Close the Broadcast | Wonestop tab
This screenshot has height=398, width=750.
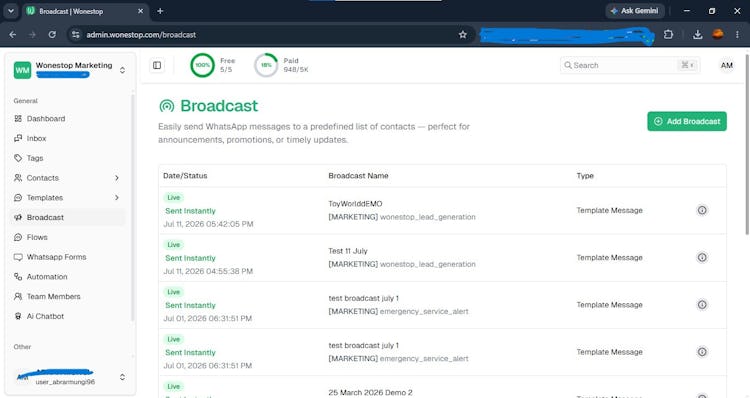click(x=141, y=11)
